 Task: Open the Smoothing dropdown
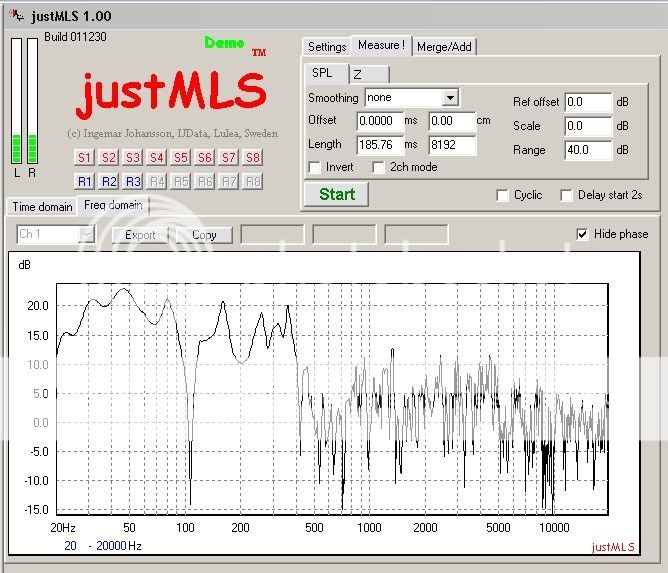pyautogui.click(x=450, y=98)
